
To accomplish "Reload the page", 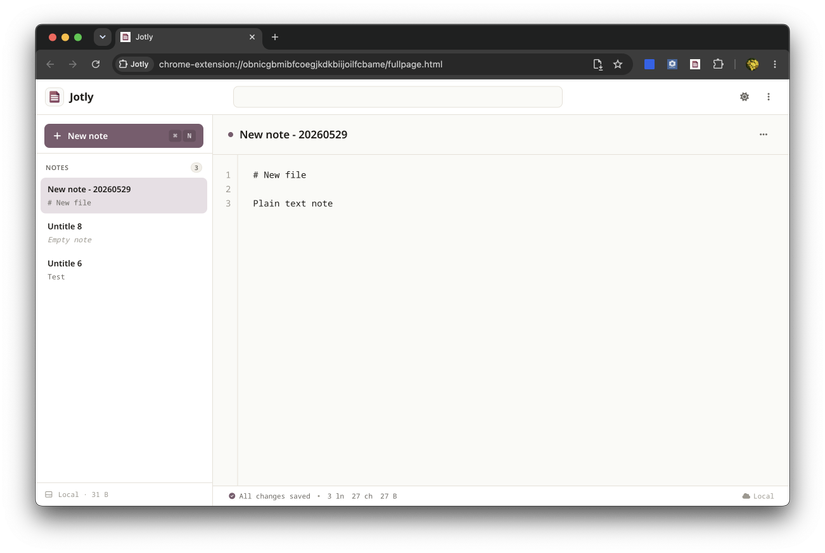I will 96,64.
